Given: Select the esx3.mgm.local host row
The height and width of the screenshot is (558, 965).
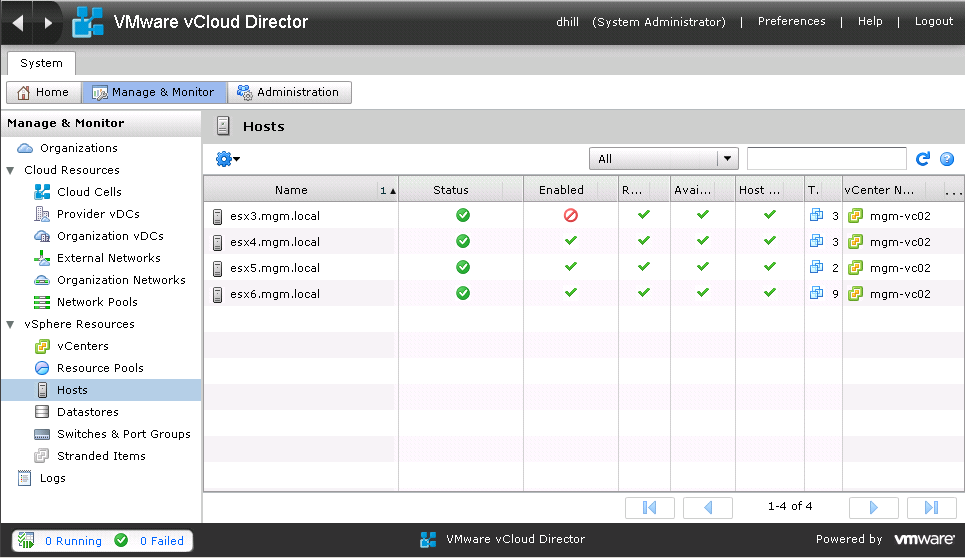Looking at the screenshot, I should pyautogui.click(x=583, y=215).
